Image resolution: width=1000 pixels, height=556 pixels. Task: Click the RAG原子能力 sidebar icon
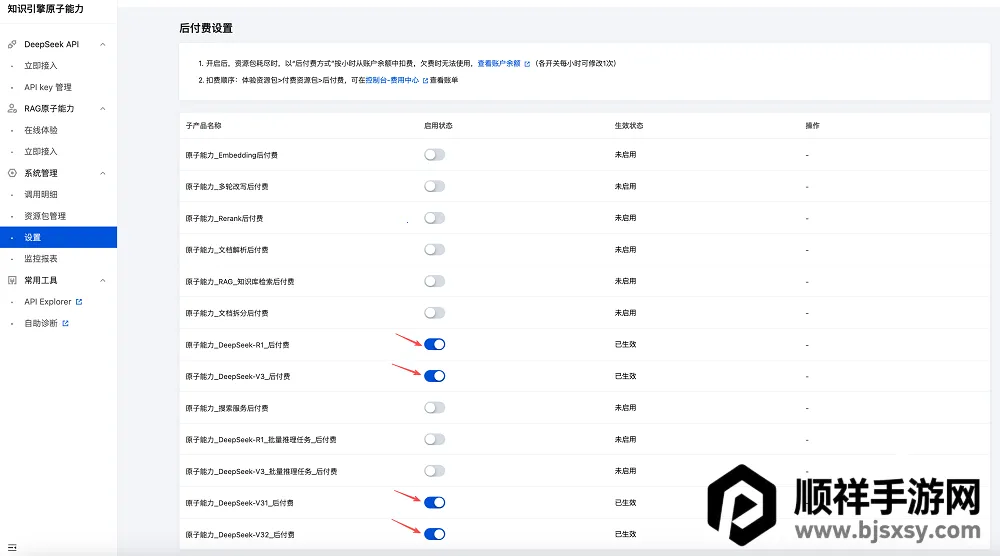(x=12, y=108)
